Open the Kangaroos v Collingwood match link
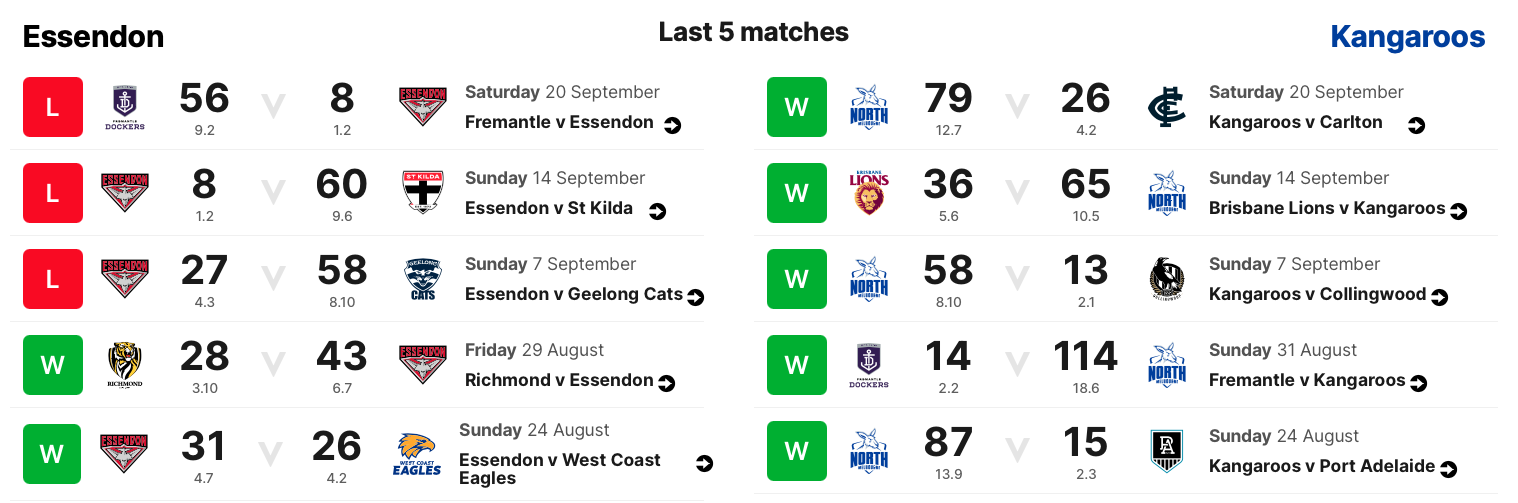This screenshot has width=1518, height=503. pyautogui.click(x=1319, y=294)
